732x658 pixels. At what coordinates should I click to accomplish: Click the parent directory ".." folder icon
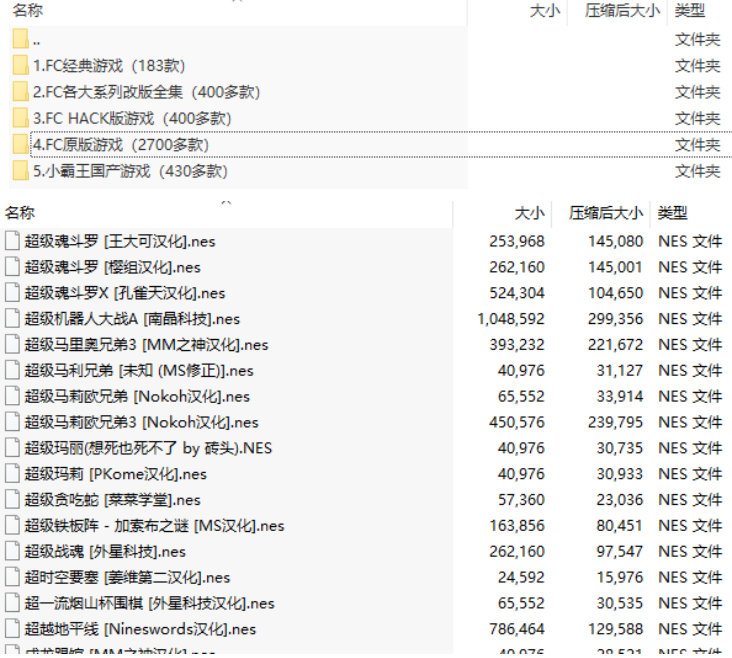21,40
